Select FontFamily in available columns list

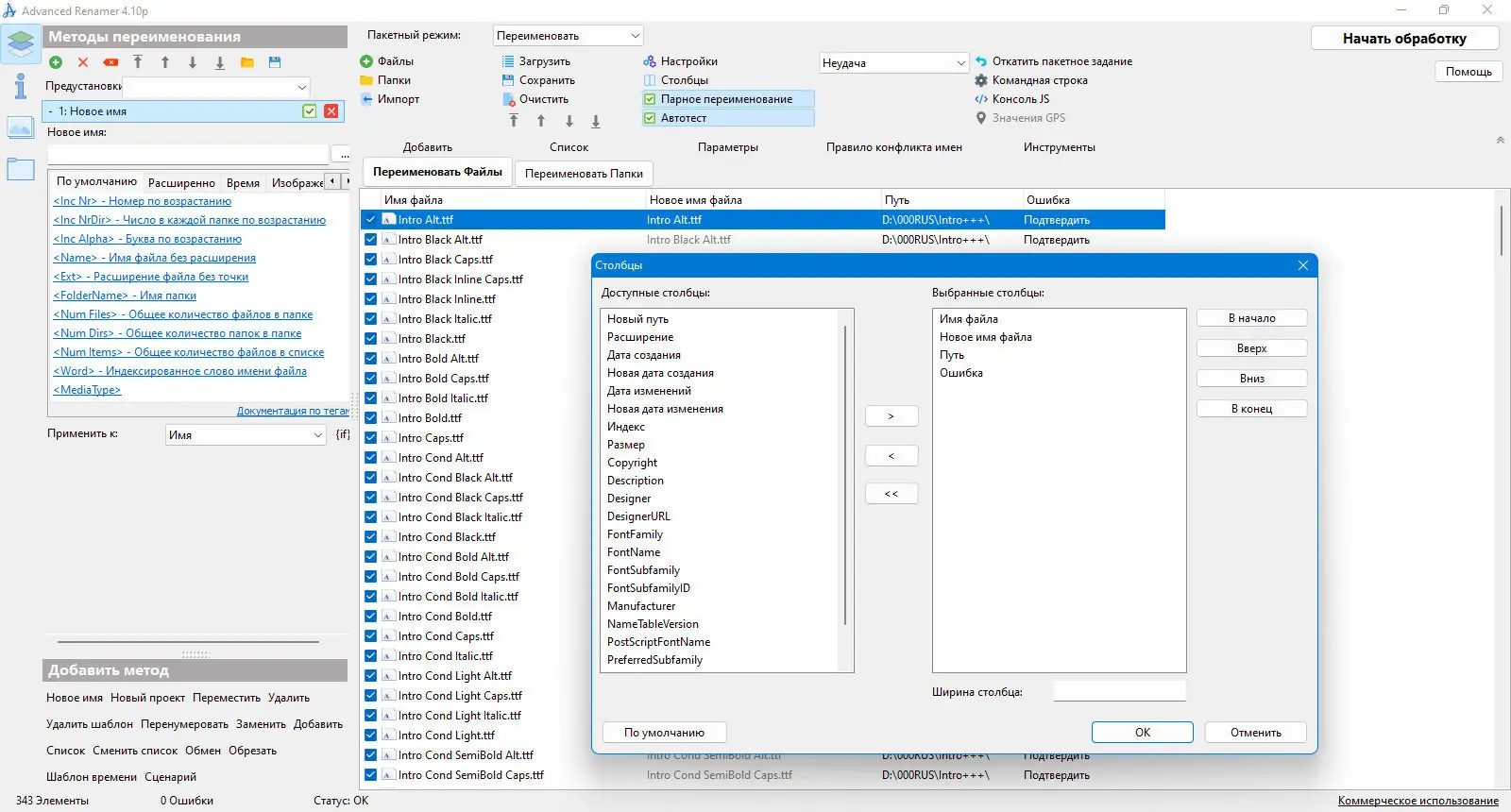[635, 534]
